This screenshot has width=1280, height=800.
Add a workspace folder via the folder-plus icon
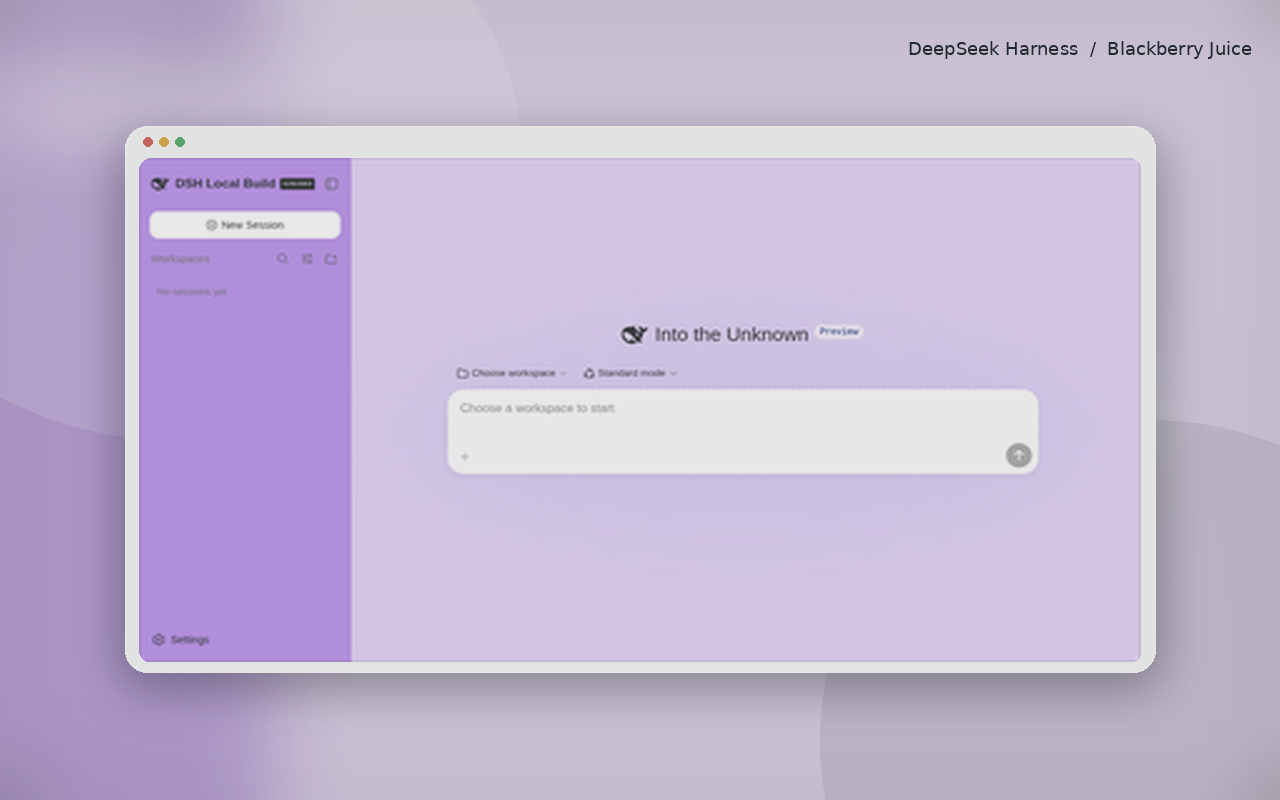331,259
